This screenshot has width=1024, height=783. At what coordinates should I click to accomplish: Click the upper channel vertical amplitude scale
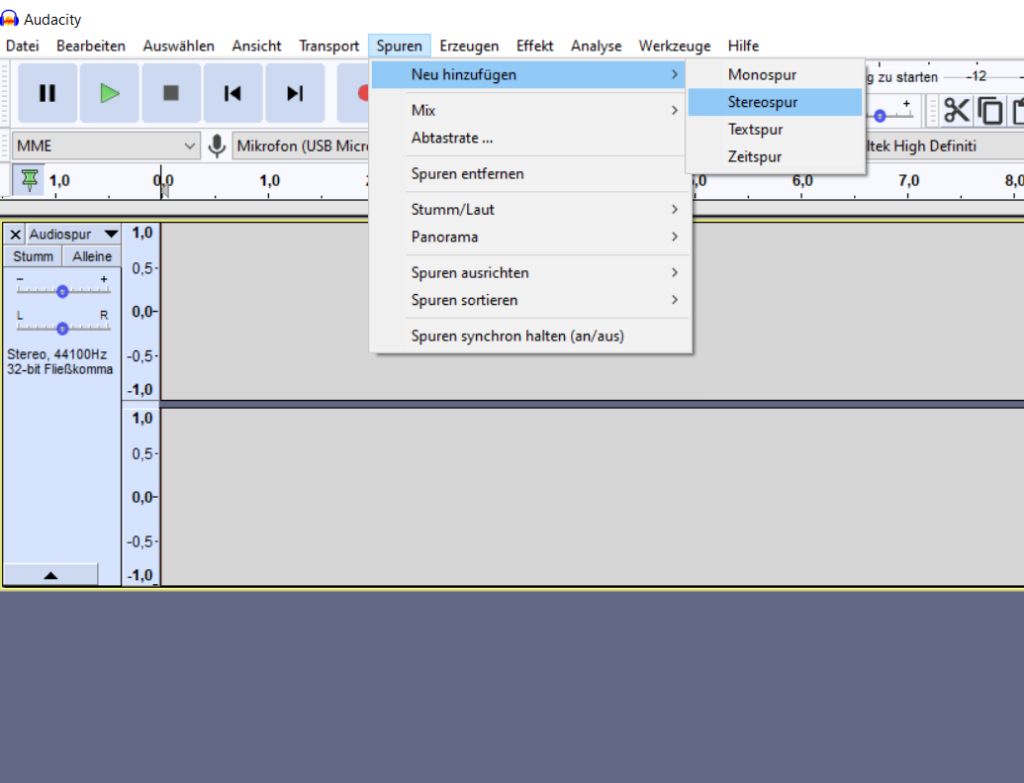coord(141,312)
